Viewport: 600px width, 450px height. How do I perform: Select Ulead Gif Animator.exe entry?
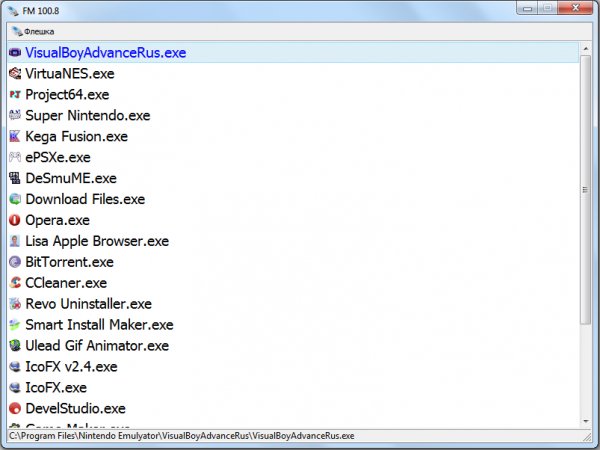293,346
